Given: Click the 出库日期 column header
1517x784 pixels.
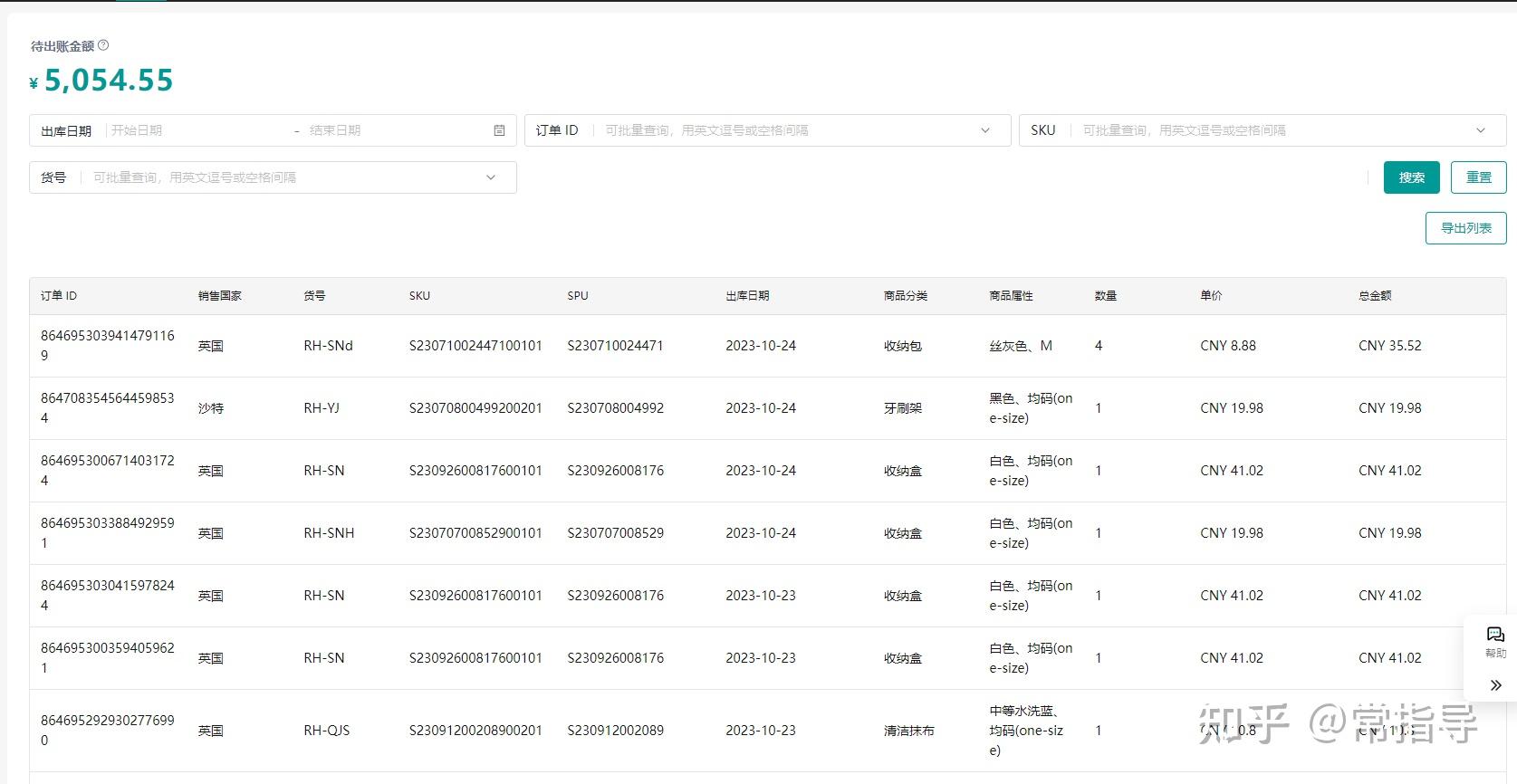Looking at the screenshot, I should pyautogui.click(x=747, y=296).
